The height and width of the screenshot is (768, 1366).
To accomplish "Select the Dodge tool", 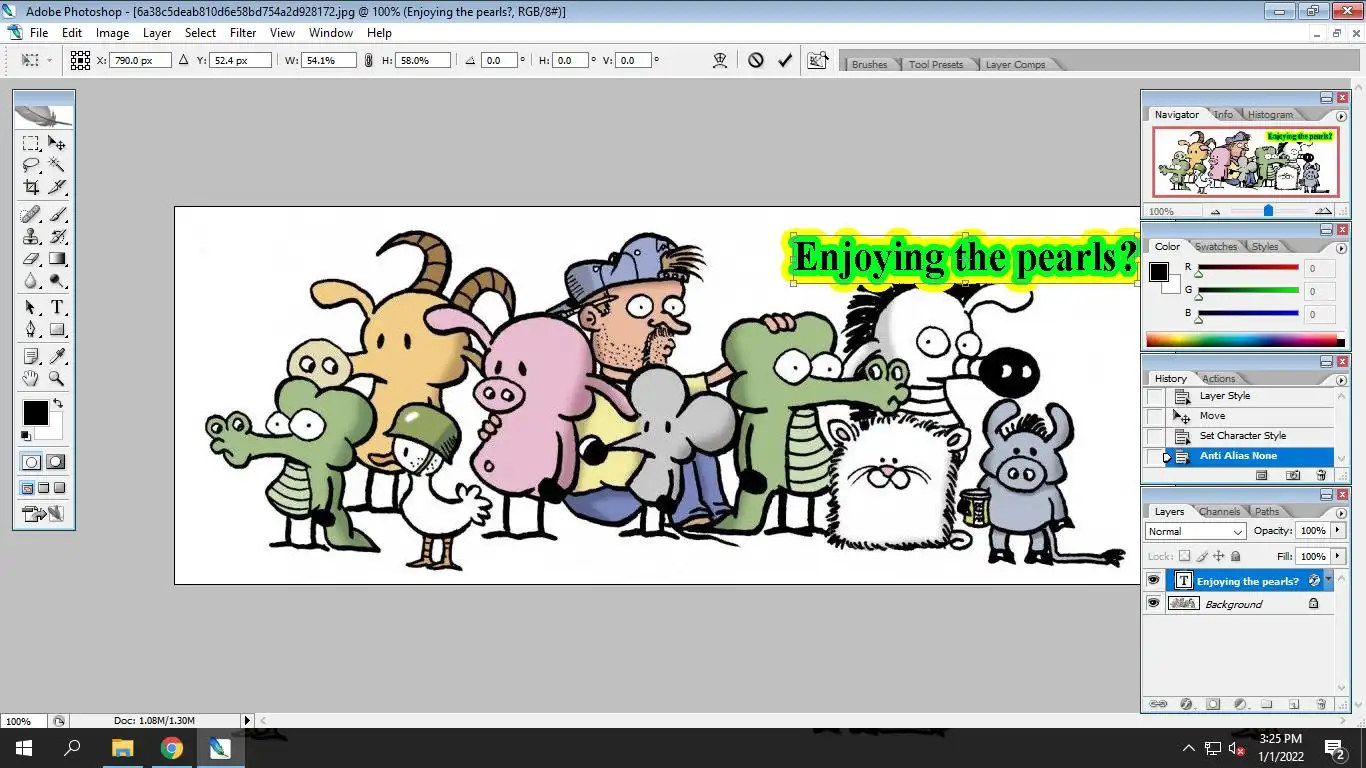I will pos(57,281).
